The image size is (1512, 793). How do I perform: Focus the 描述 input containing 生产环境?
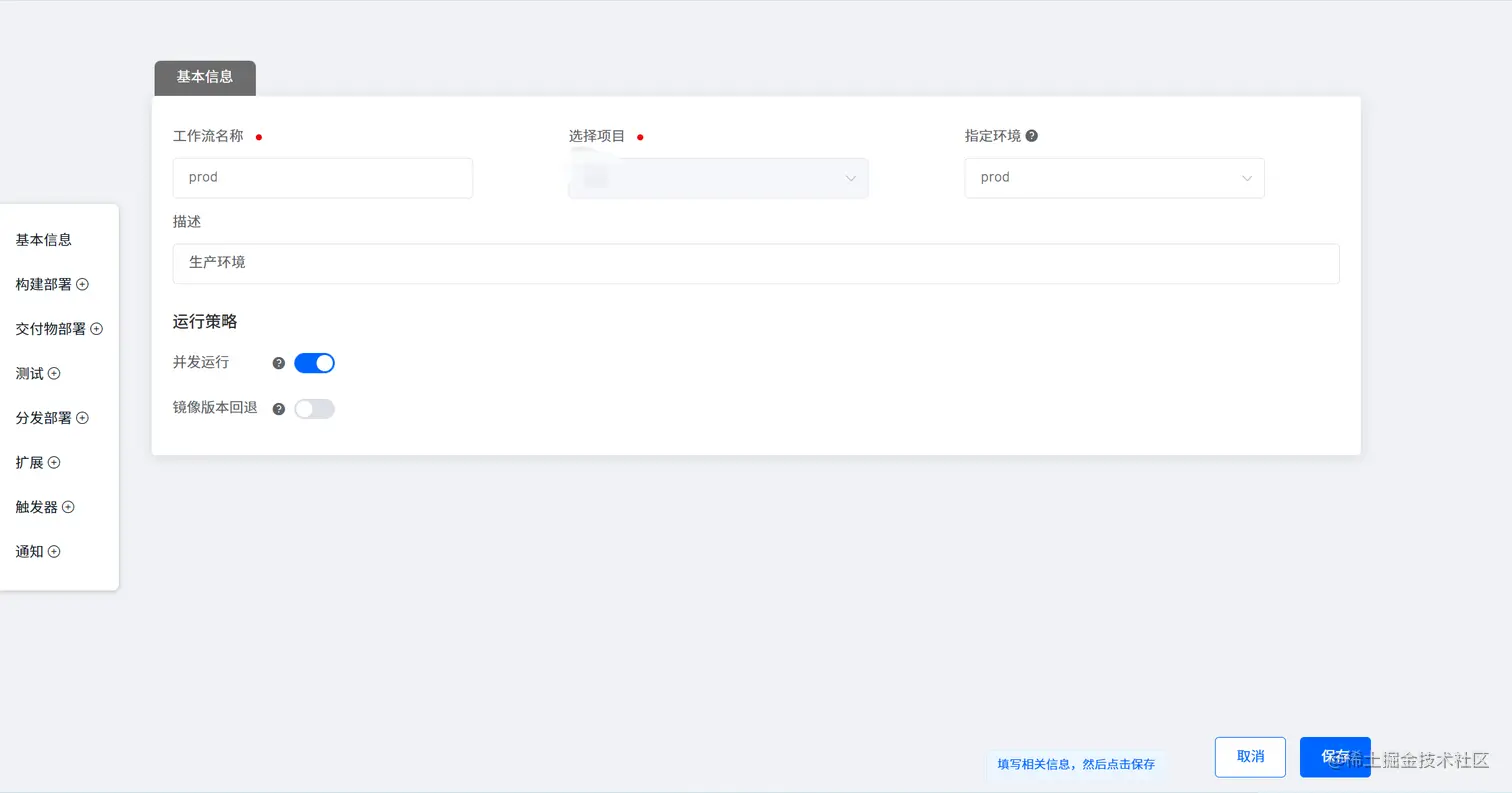[x=756, y=264]
